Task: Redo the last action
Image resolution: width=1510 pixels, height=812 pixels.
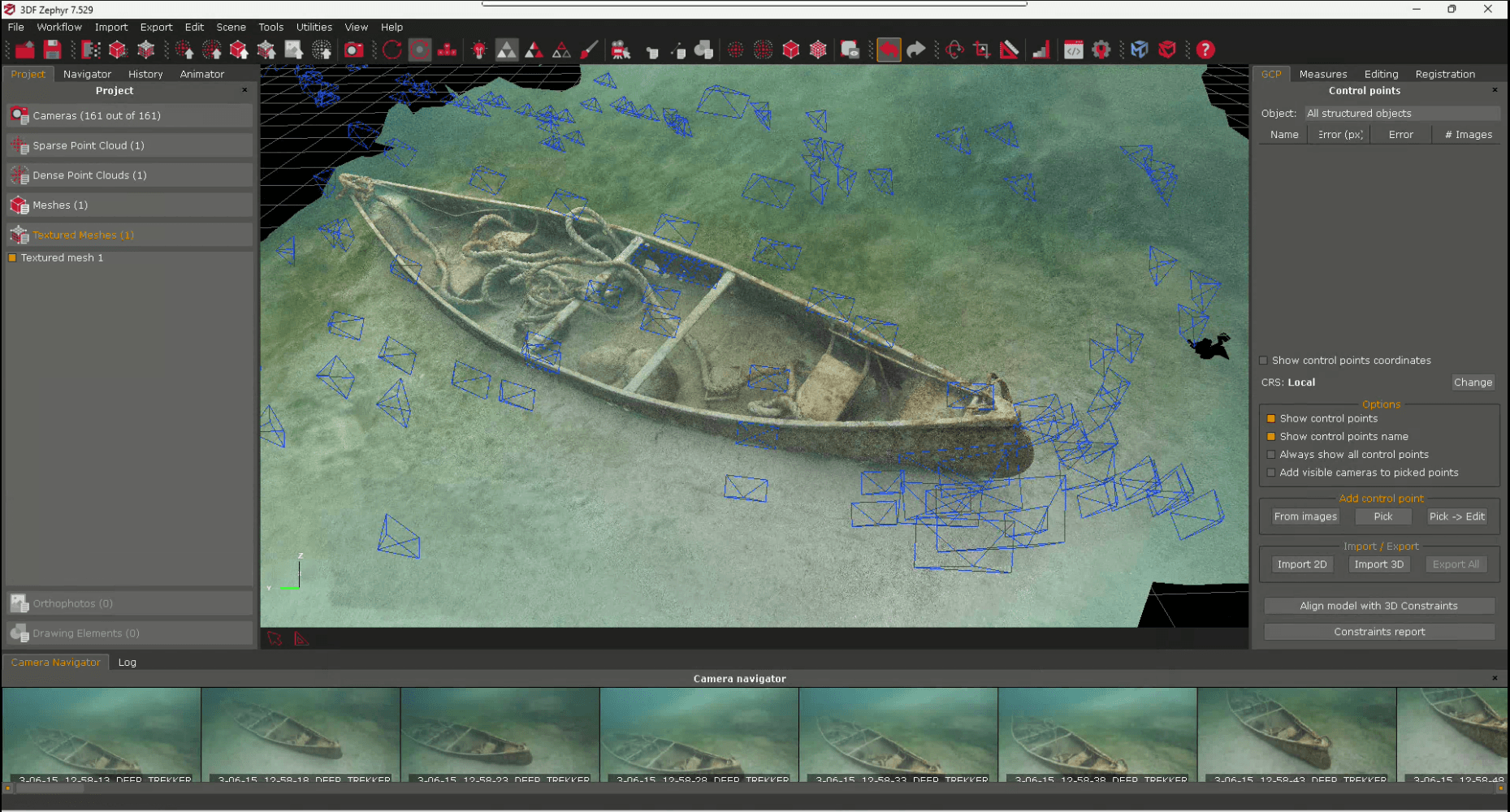Action: (x=916, y=50)
